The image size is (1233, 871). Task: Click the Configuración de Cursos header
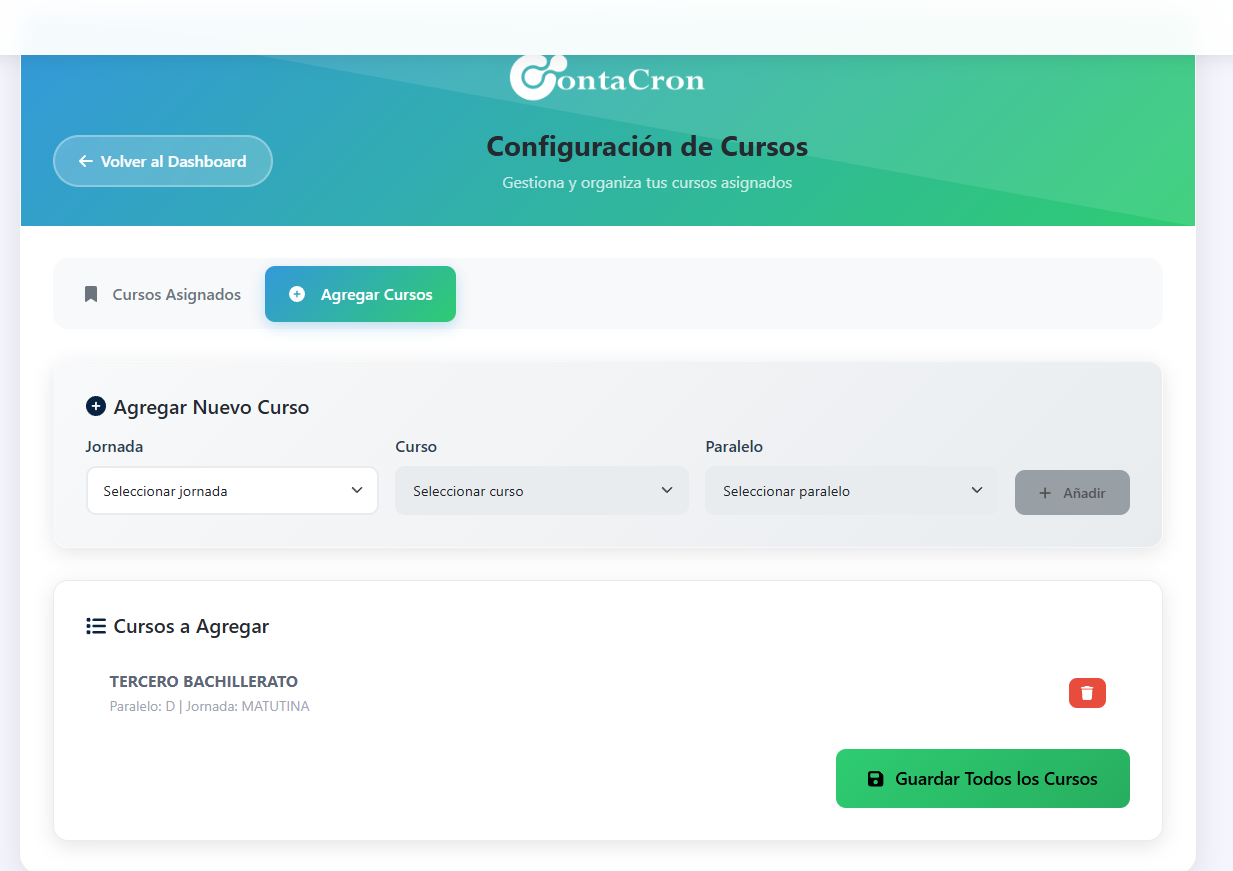click(647, 146)
